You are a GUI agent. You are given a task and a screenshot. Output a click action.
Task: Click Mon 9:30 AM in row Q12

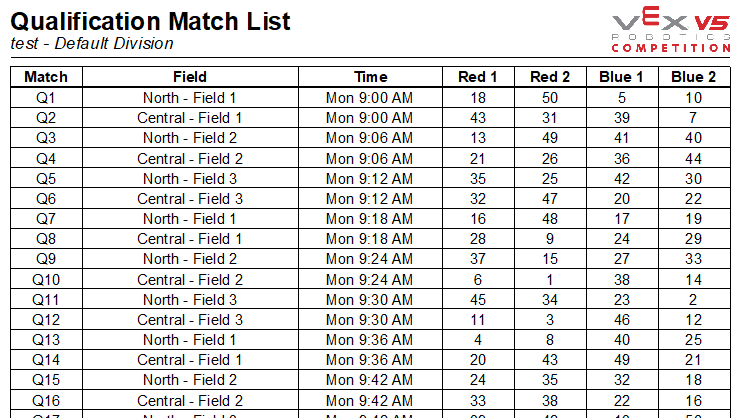coord(370,320)
